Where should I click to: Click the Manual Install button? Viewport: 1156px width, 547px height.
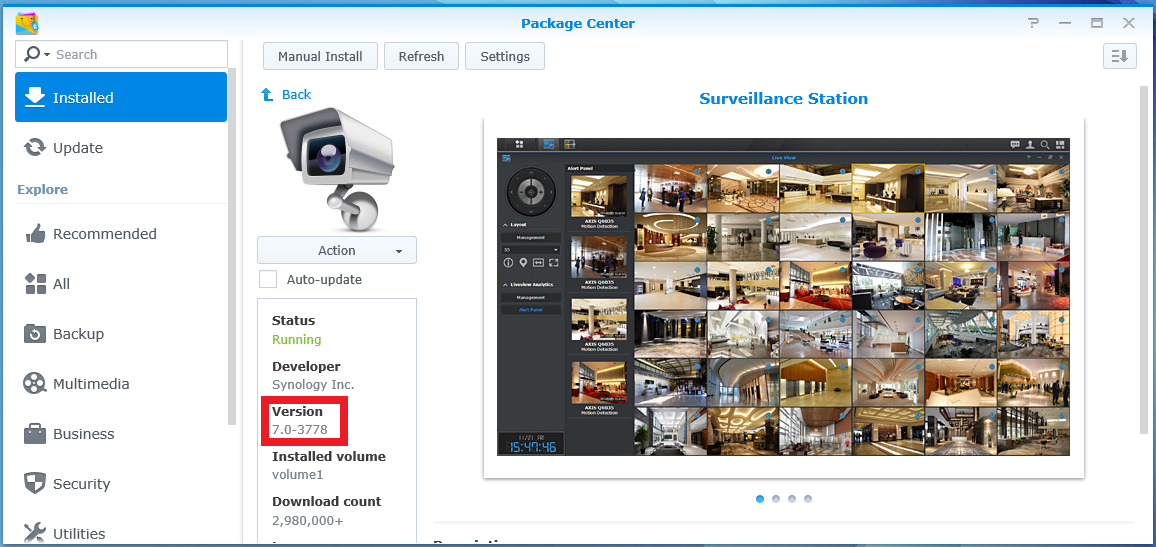click(x=320, y=56)
